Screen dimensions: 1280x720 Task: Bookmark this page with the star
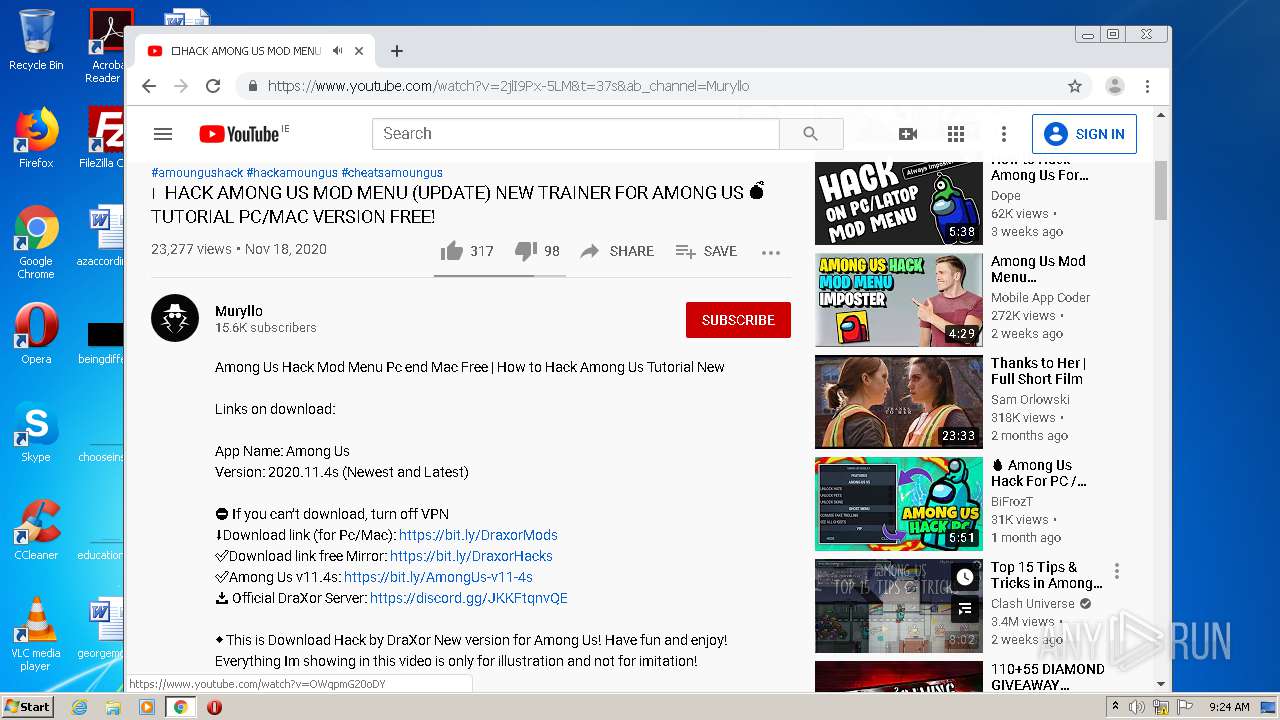1075,86
